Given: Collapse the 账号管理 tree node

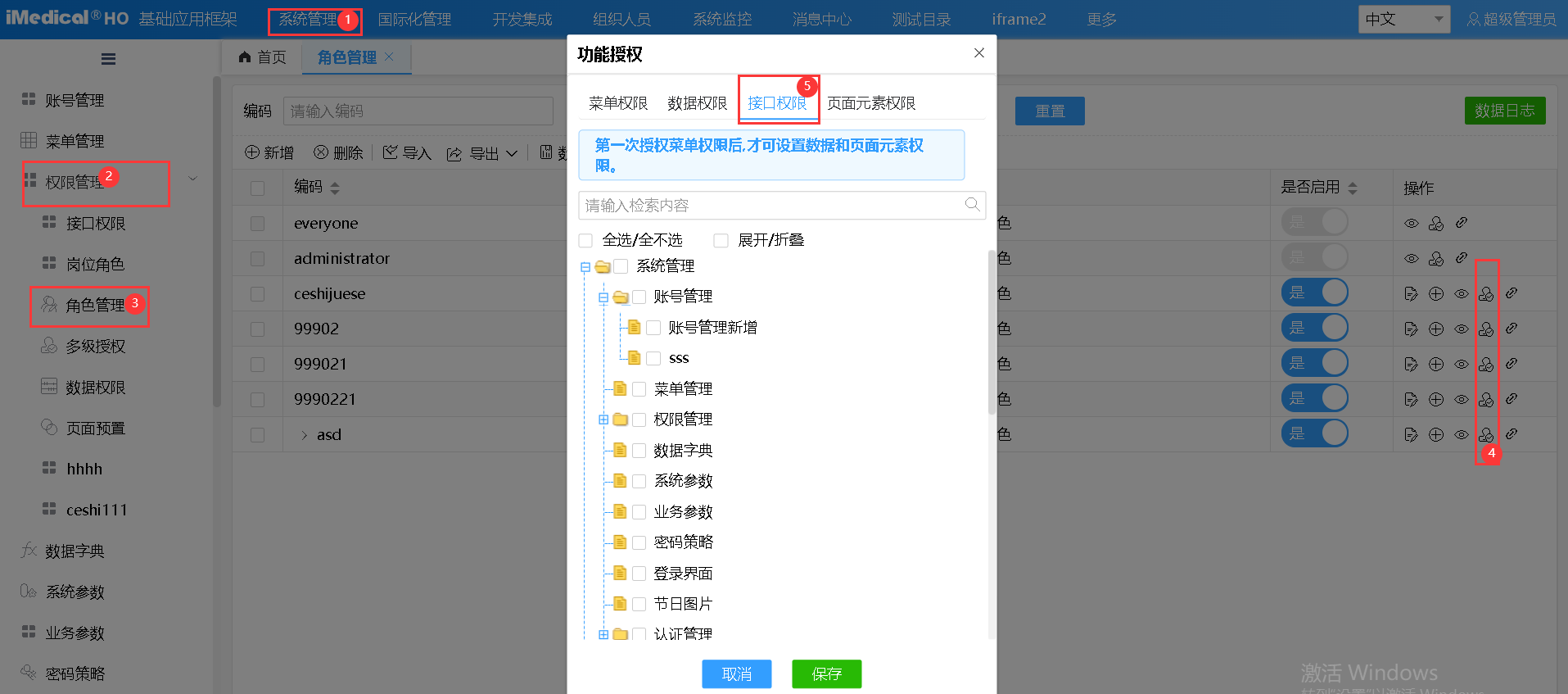Looking at the screenshot, I should [603, 297].
